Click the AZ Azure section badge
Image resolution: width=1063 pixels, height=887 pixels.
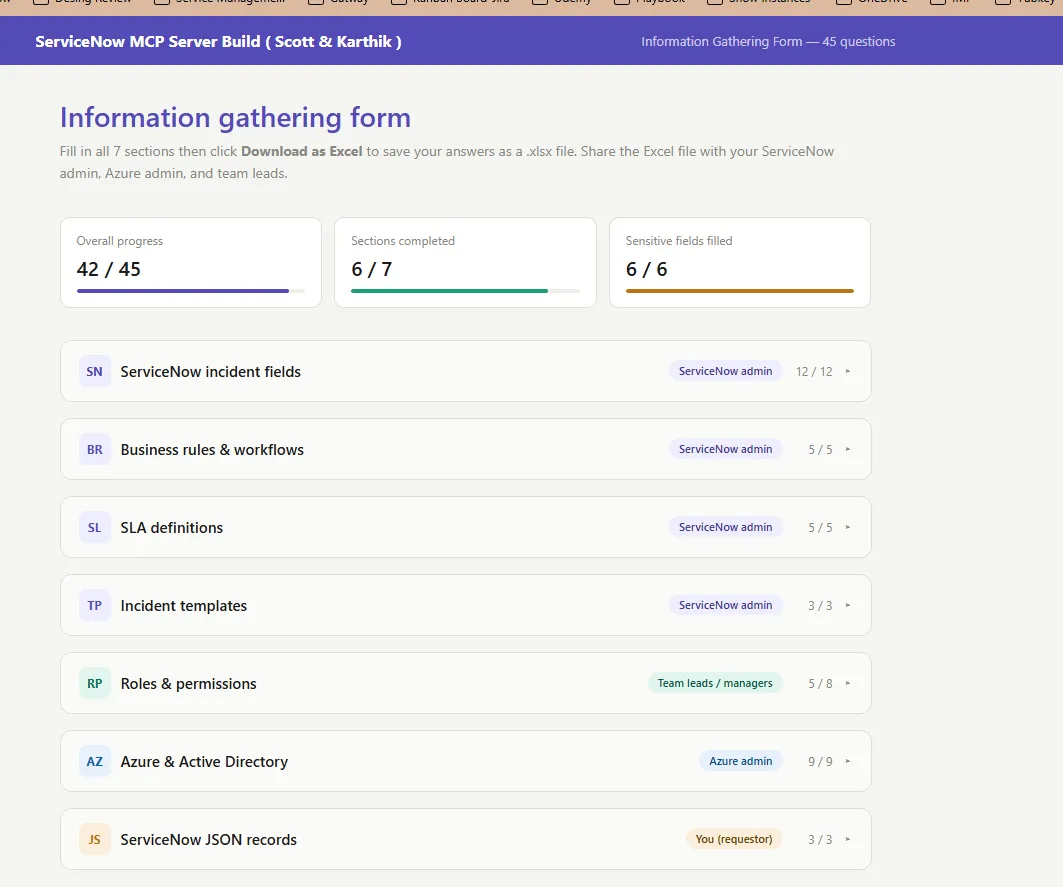tap(94, 762)
